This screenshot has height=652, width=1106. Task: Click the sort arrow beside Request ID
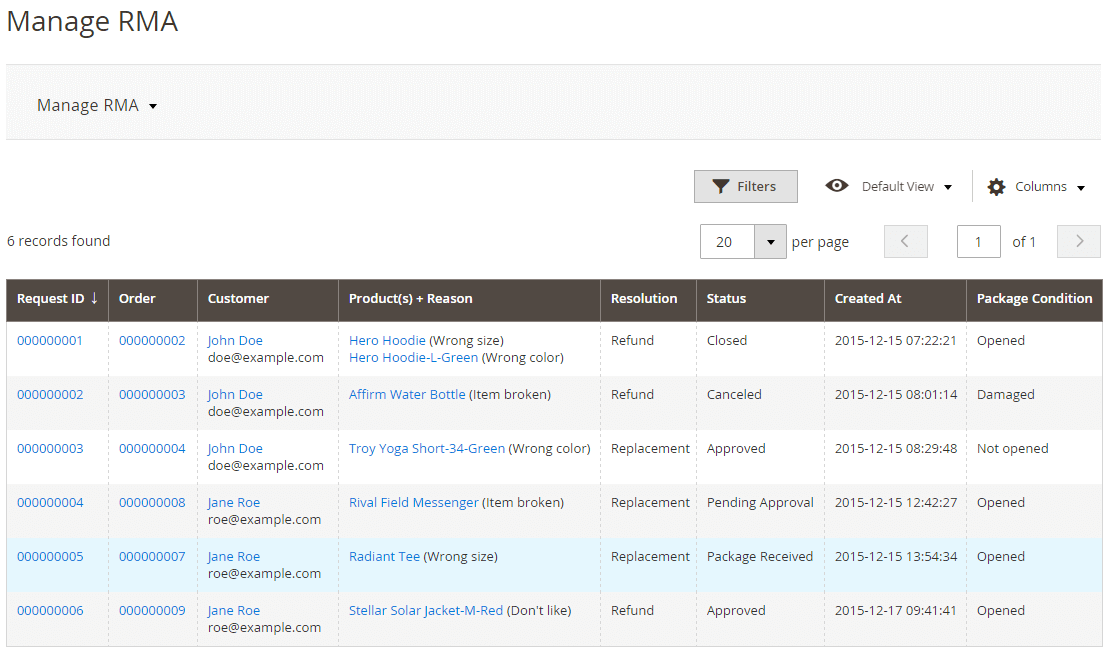94,298
